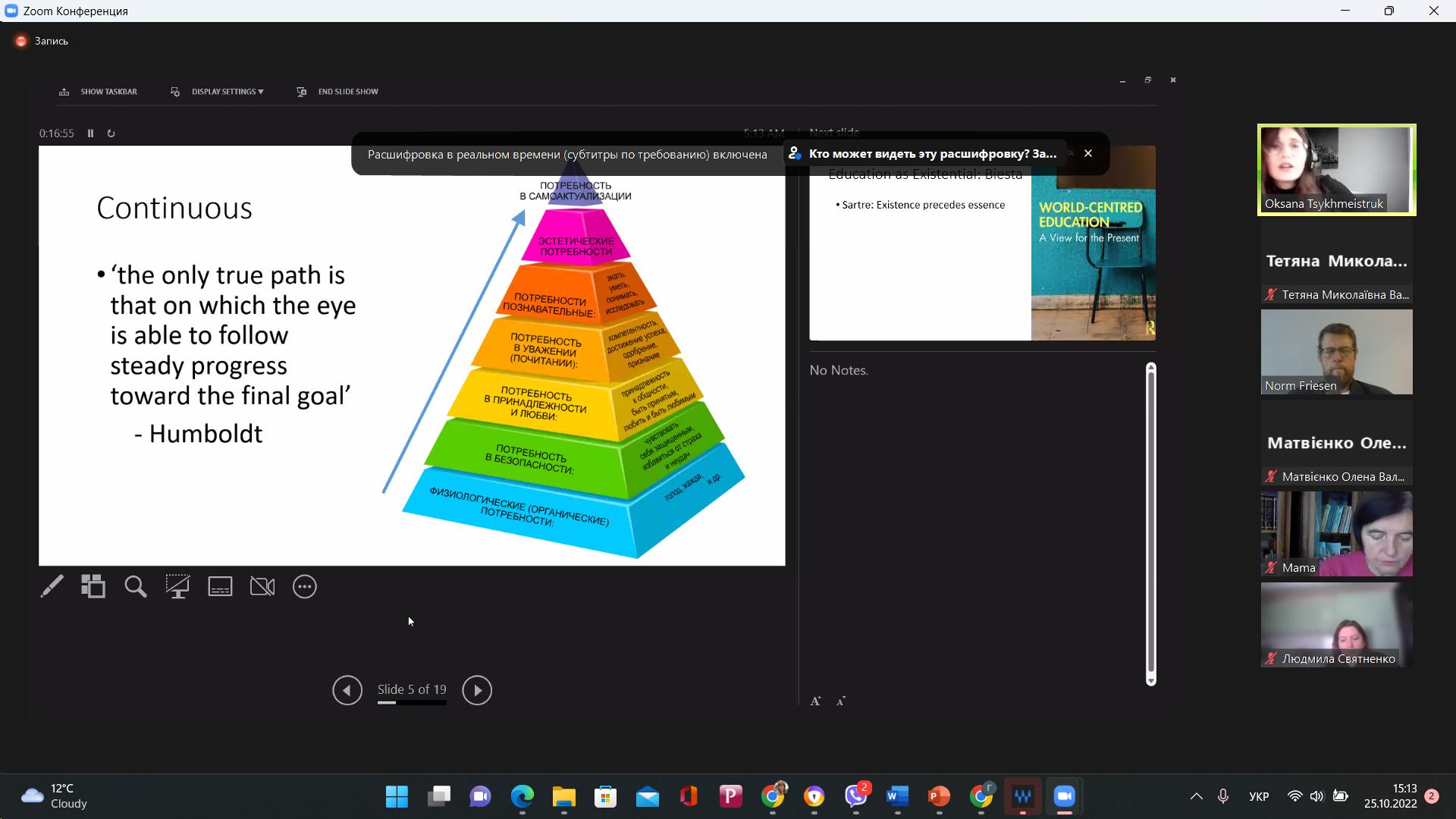Viewport: 1456px width, 819px height.
Task: Toggle subtitles icon in presenter view
Action: pos(220,586)
